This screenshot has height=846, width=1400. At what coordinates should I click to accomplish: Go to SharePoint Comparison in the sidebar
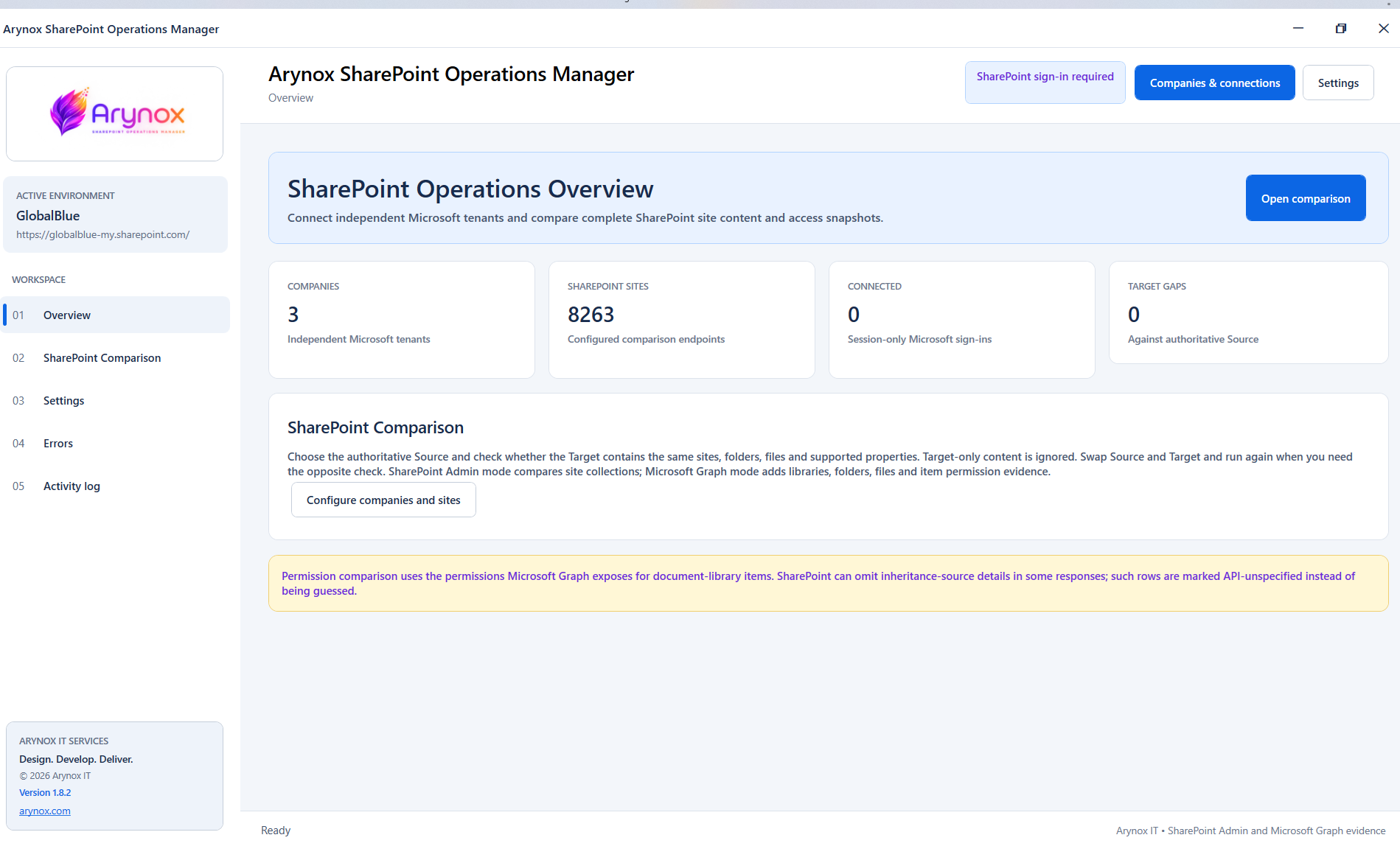116,357
